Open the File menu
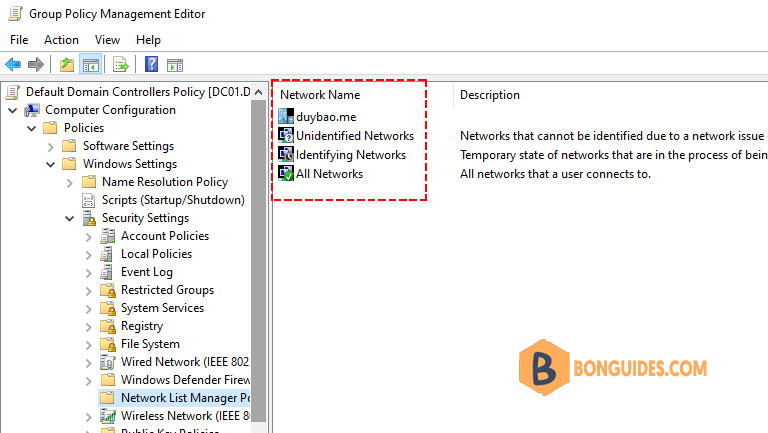This screenshot has width=768, height=433. tap(19, 40)
